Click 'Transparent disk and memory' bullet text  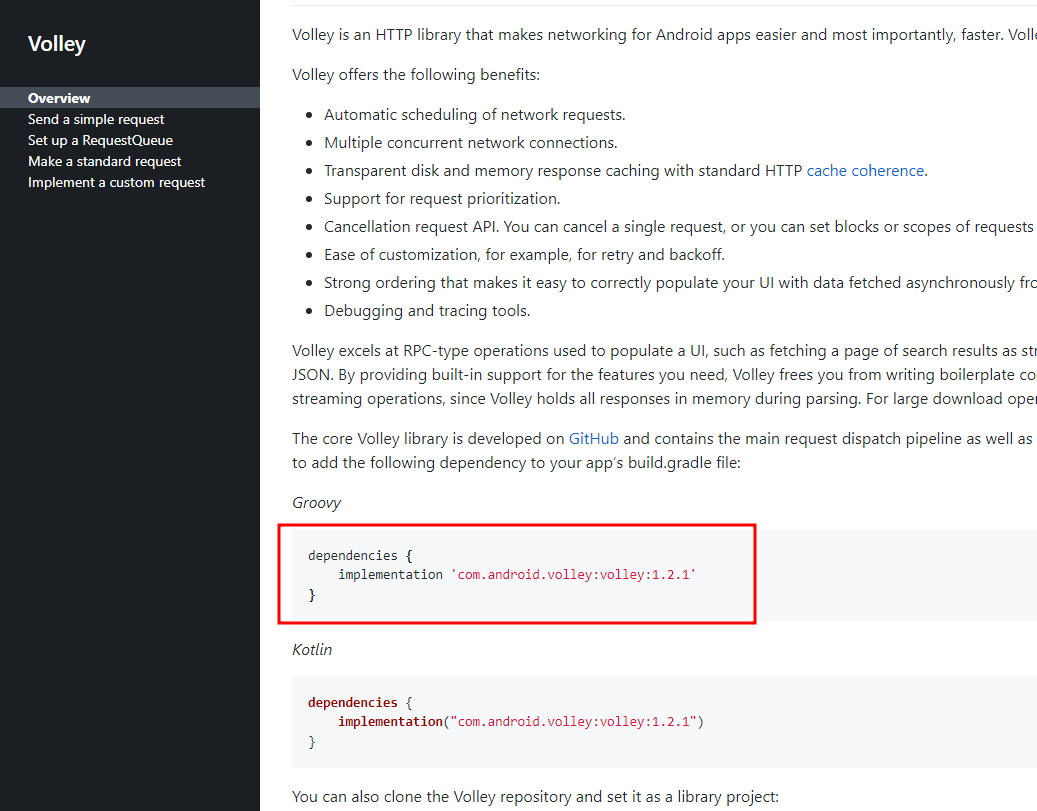coord(626,171)
